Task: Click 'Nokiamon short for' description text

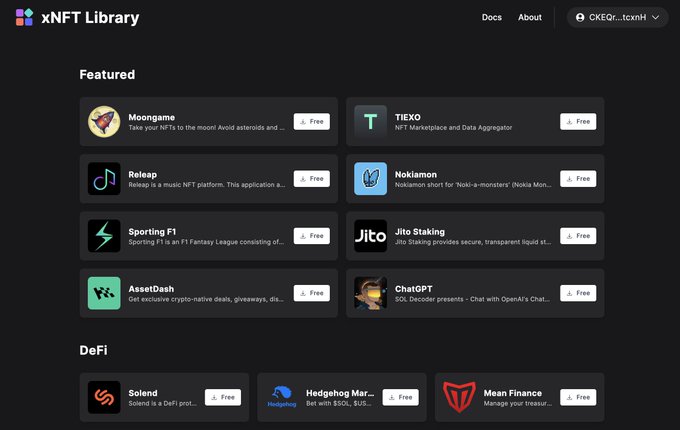Action: (473, 185)
